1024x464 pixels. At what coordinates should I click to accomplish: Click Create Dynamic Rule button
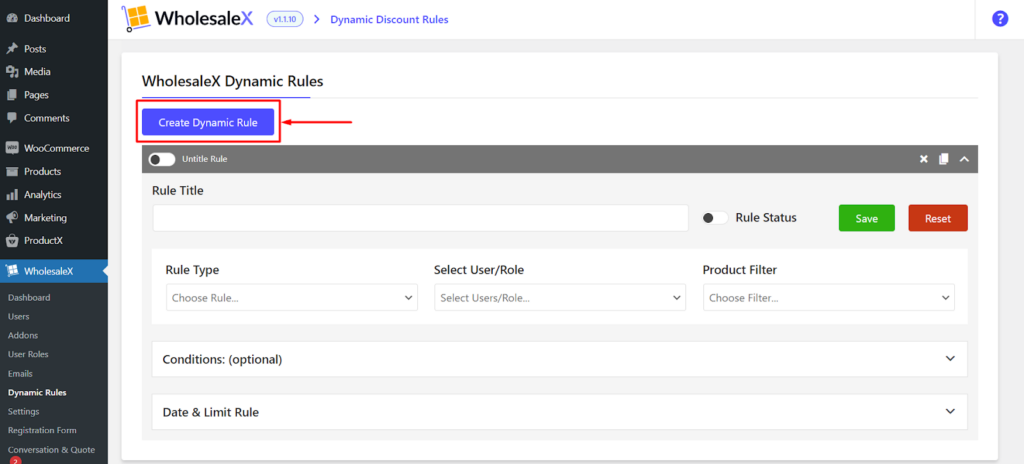tap(208, 122)
